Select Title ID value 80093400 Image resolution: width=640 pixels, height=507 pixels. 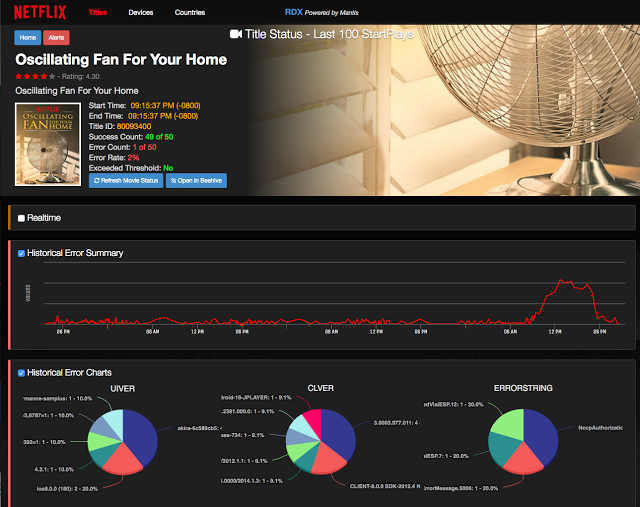[134, 127]
